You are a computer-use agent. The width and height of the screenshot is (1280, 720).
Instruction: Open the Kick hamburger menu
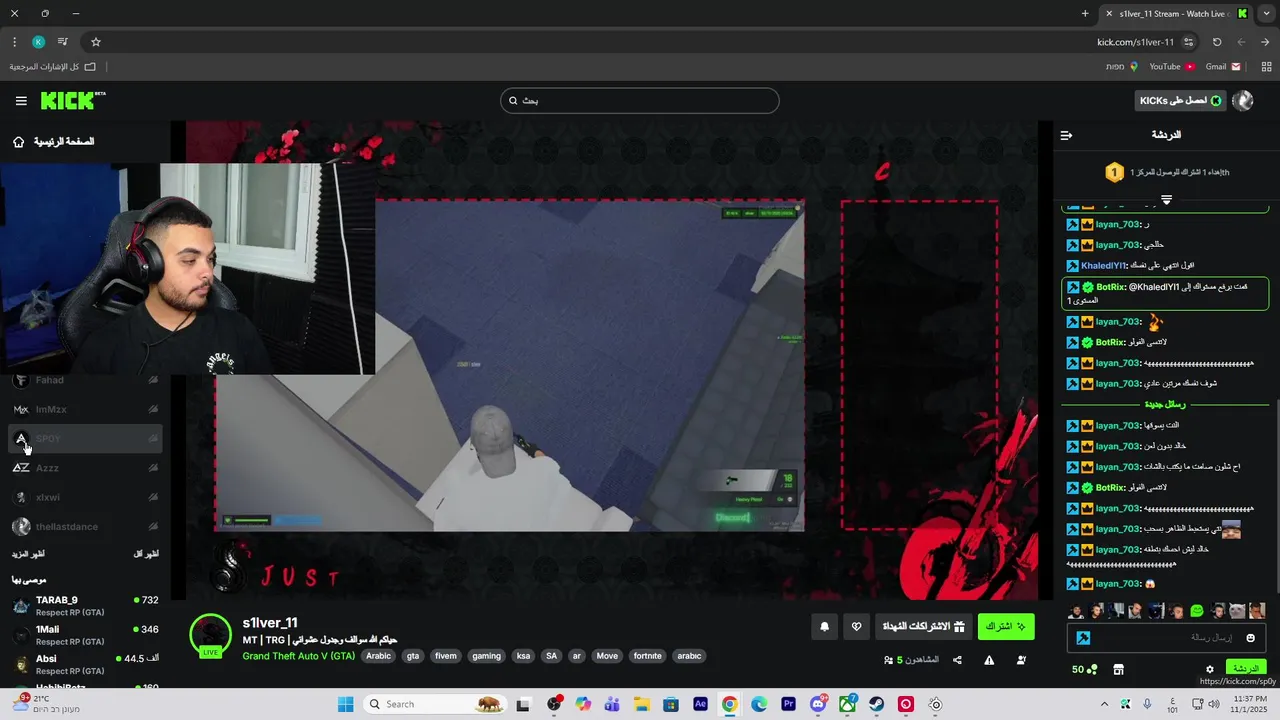[x=21, y=101]
